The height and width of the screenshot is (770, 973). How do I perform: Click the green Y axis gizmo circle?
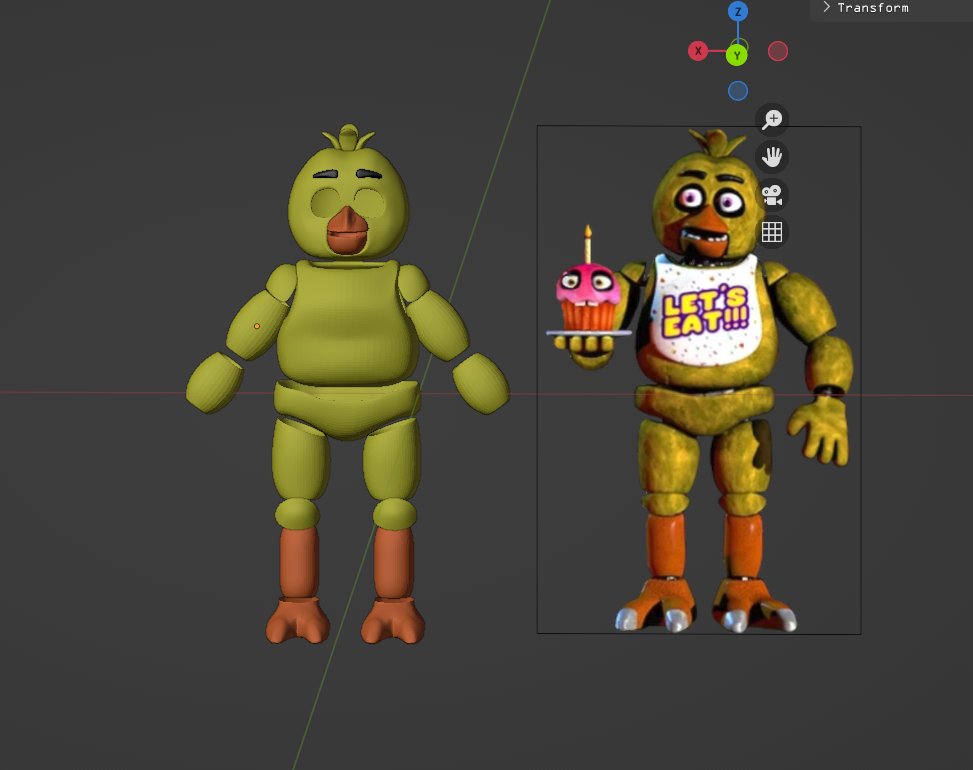tap(737, 55)
